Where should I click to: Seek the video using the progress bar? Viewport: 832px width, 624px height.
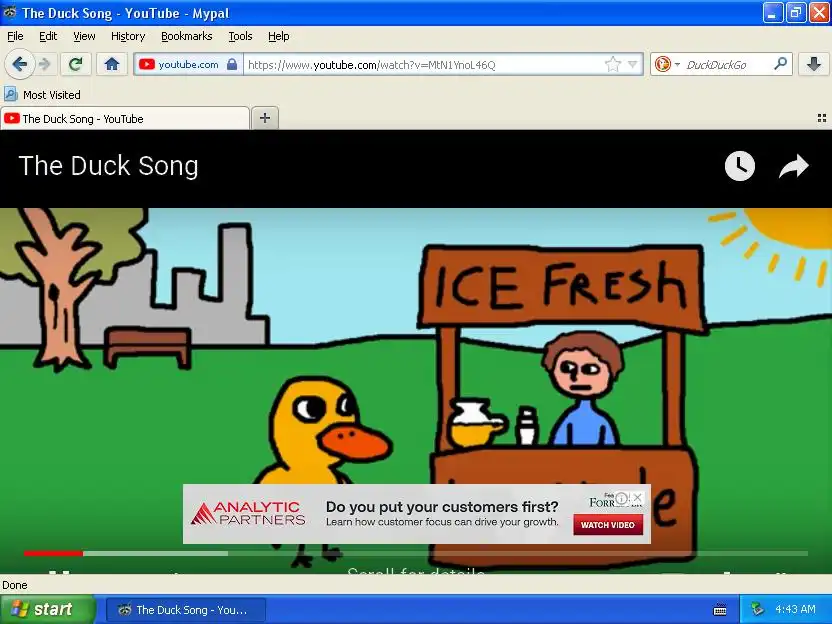pyautogui.click(x=415, y=553)
